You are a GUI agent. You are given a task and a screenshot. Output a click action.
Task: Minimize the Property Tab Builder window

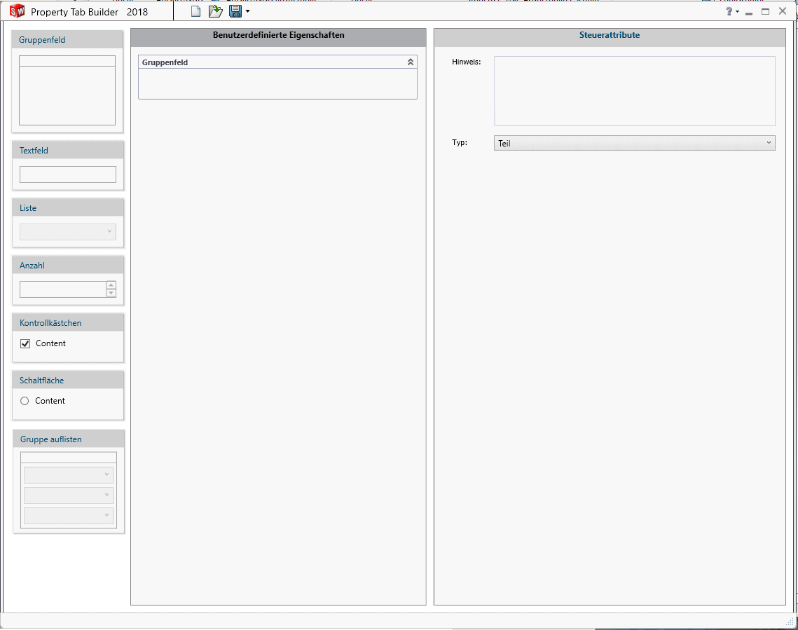[x=749, y=12]
